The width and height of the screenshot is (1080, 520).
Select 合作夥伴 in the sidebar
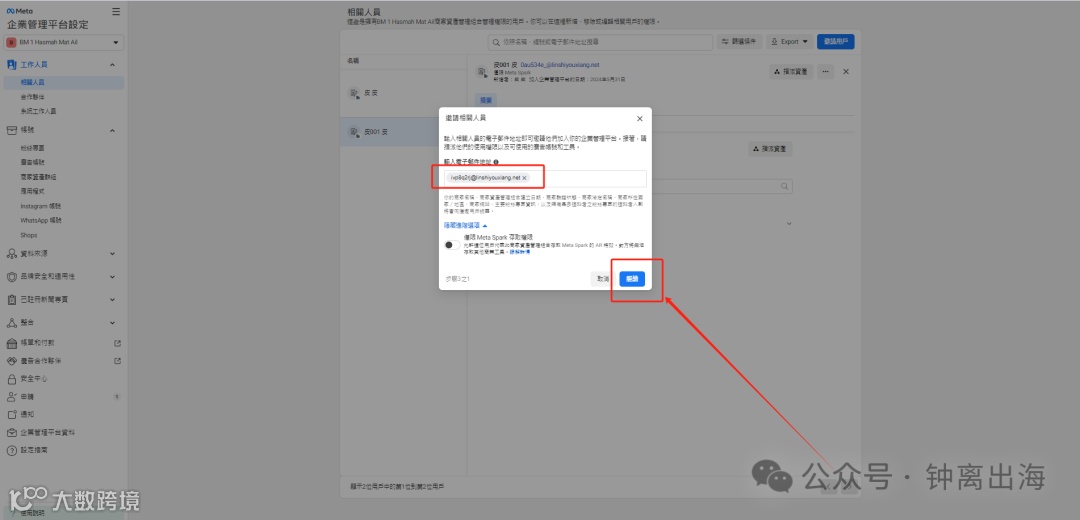tap(32, 96)
